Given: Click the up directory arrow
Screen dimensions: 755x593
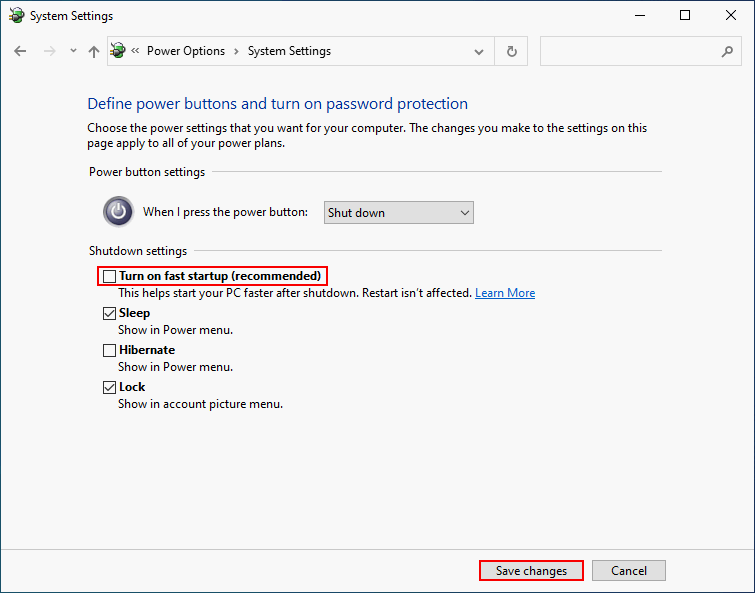Looking at the screenshot, I should (94, 51).
